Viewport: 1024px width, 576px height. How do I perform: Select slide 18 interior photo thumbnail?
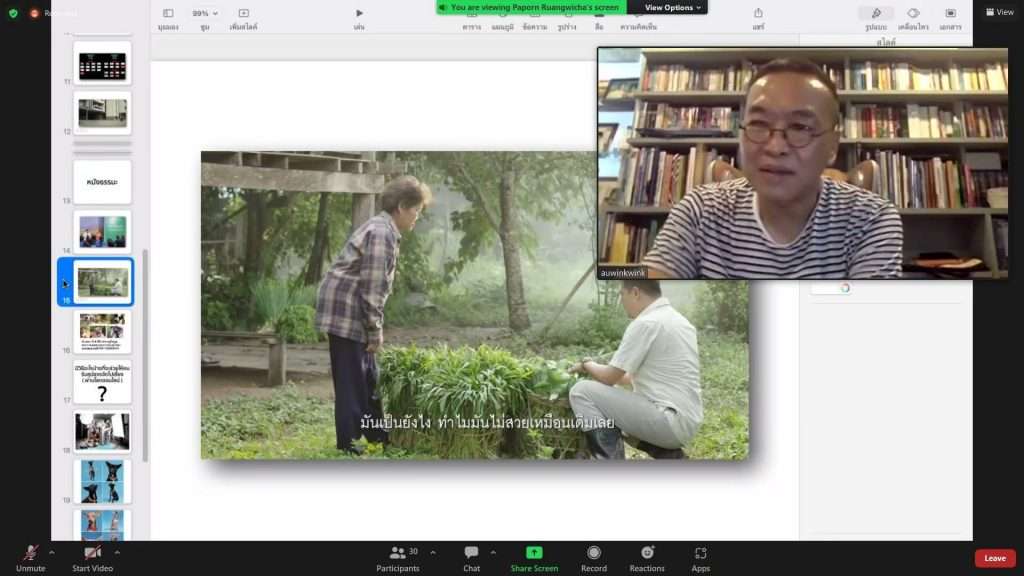tap(102, 432)
